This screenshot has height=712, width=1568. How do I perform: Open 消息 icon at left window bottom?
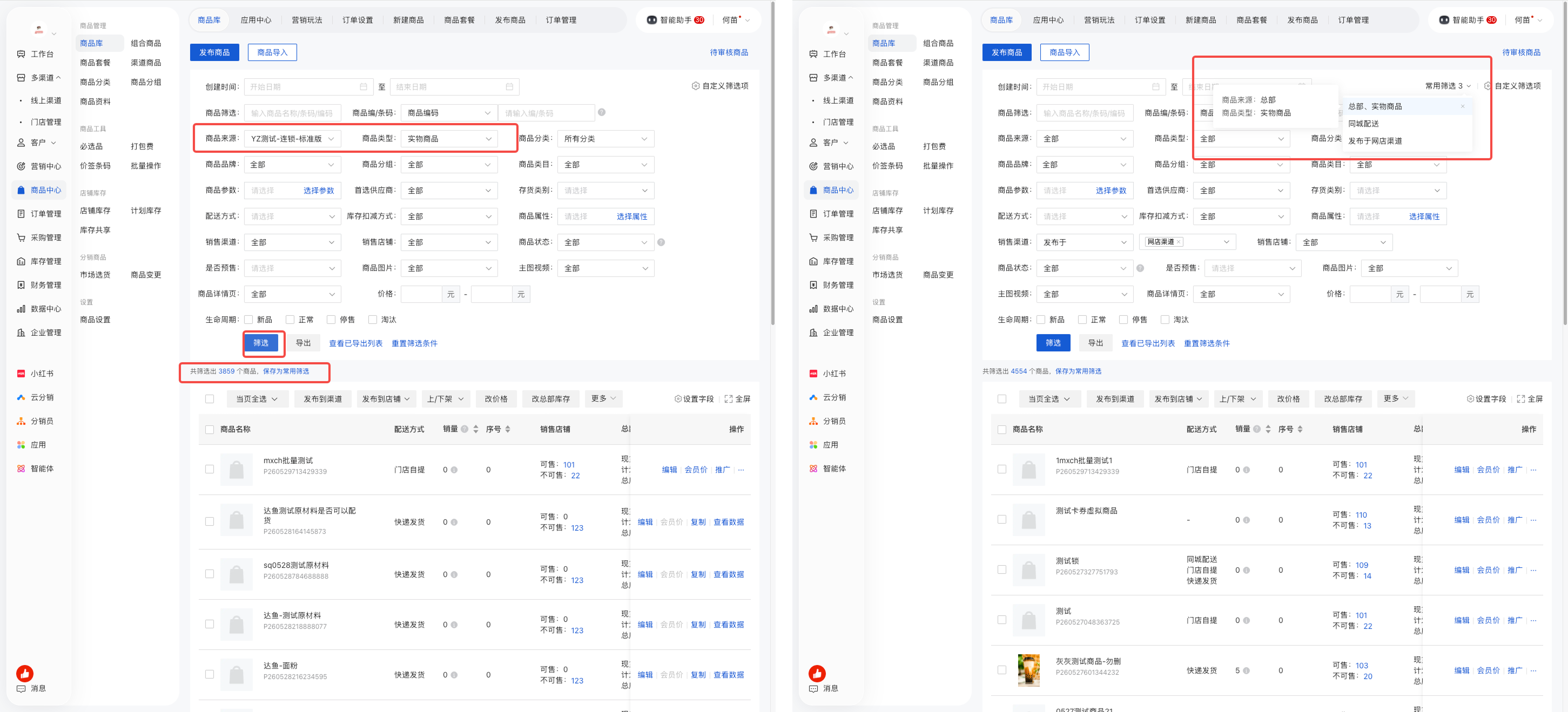[x=21, y=688]
